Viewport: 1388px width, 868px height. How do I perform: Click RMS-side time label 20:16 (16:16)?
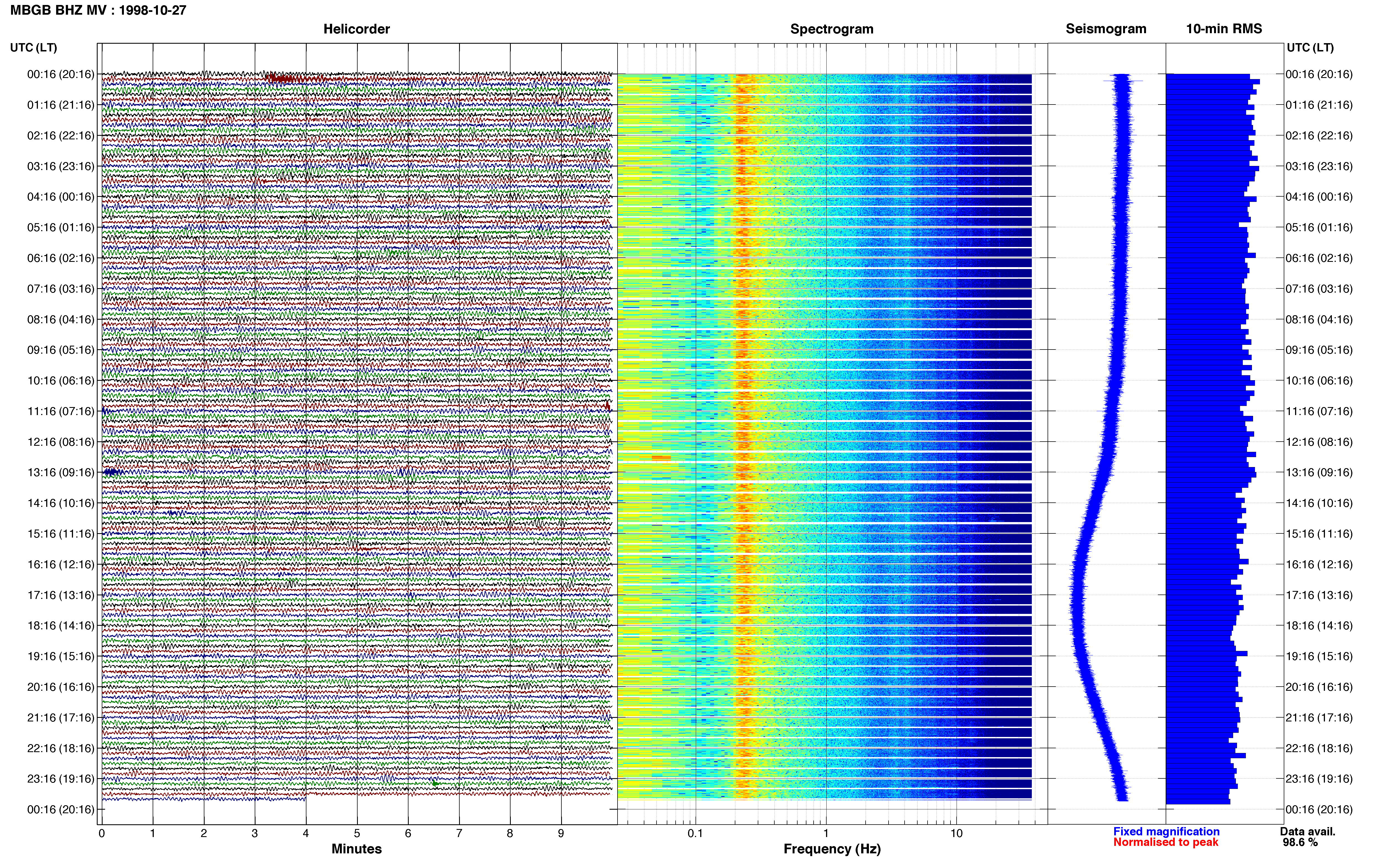[x=1319, y=687]
